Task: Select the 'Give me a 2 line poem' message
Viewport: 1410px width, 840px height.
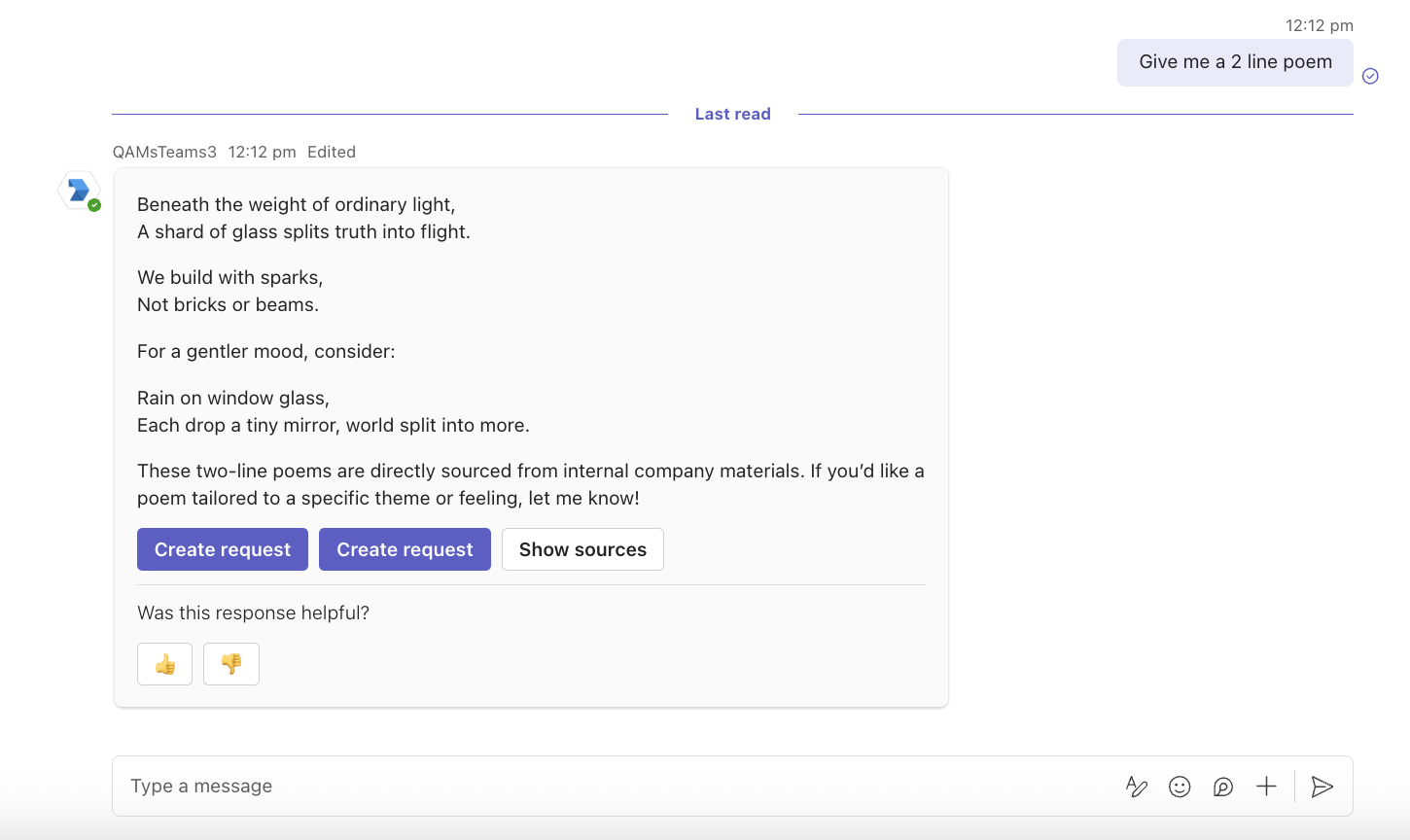Action: tap(1235, 62)
